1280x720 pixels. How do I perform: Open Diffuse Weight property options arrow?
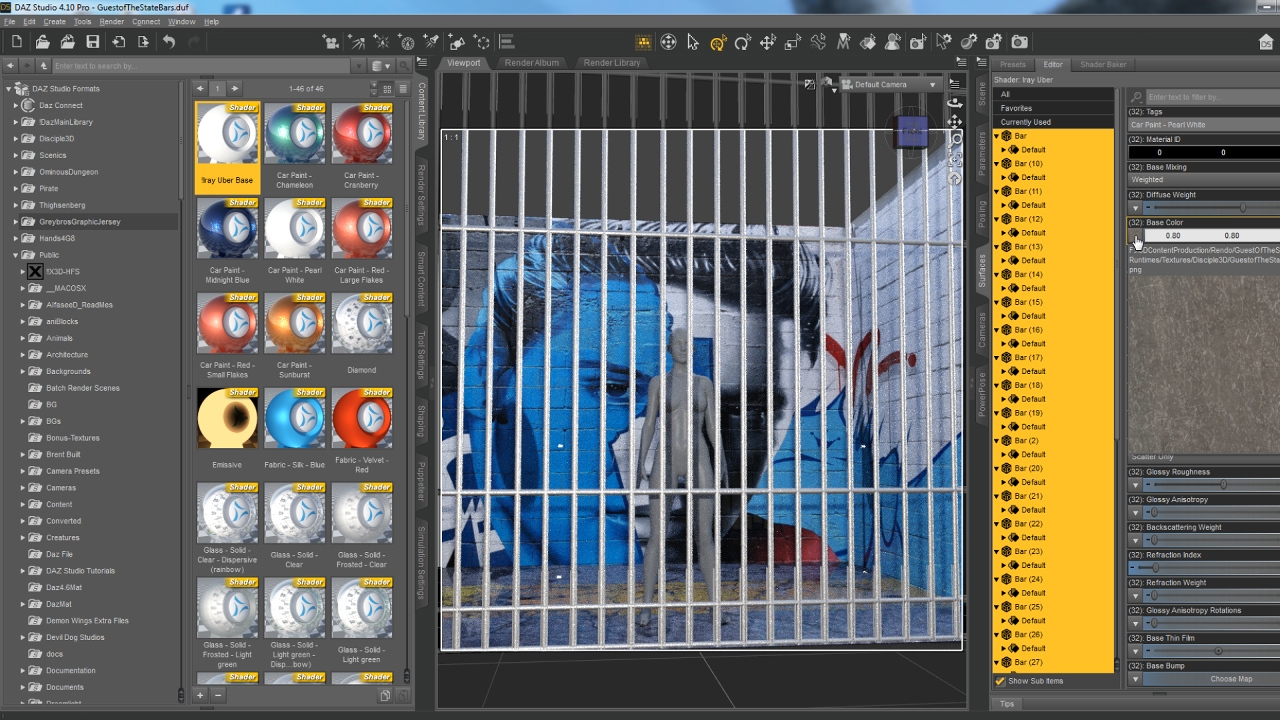pos(1135,208)
